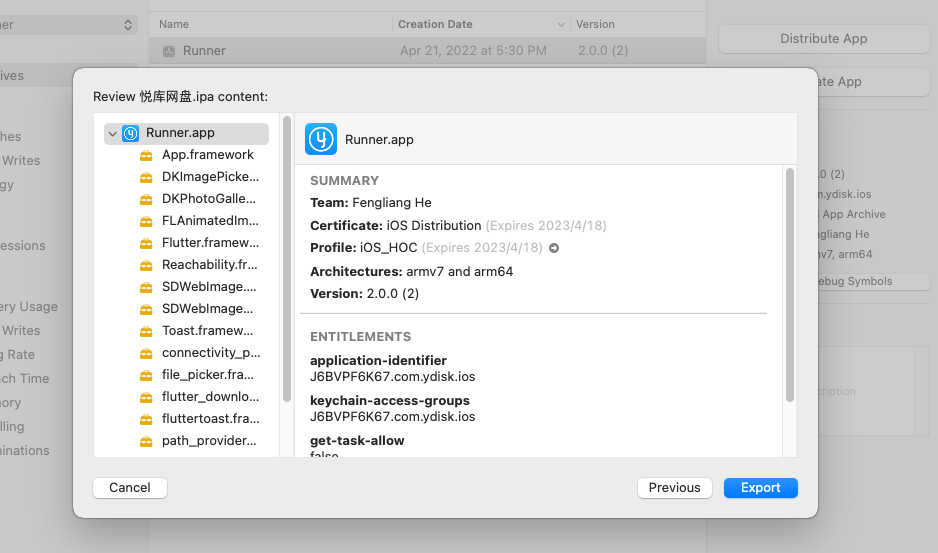Select the path_provider framework item
938x553 pixels.
click(210, 441)
